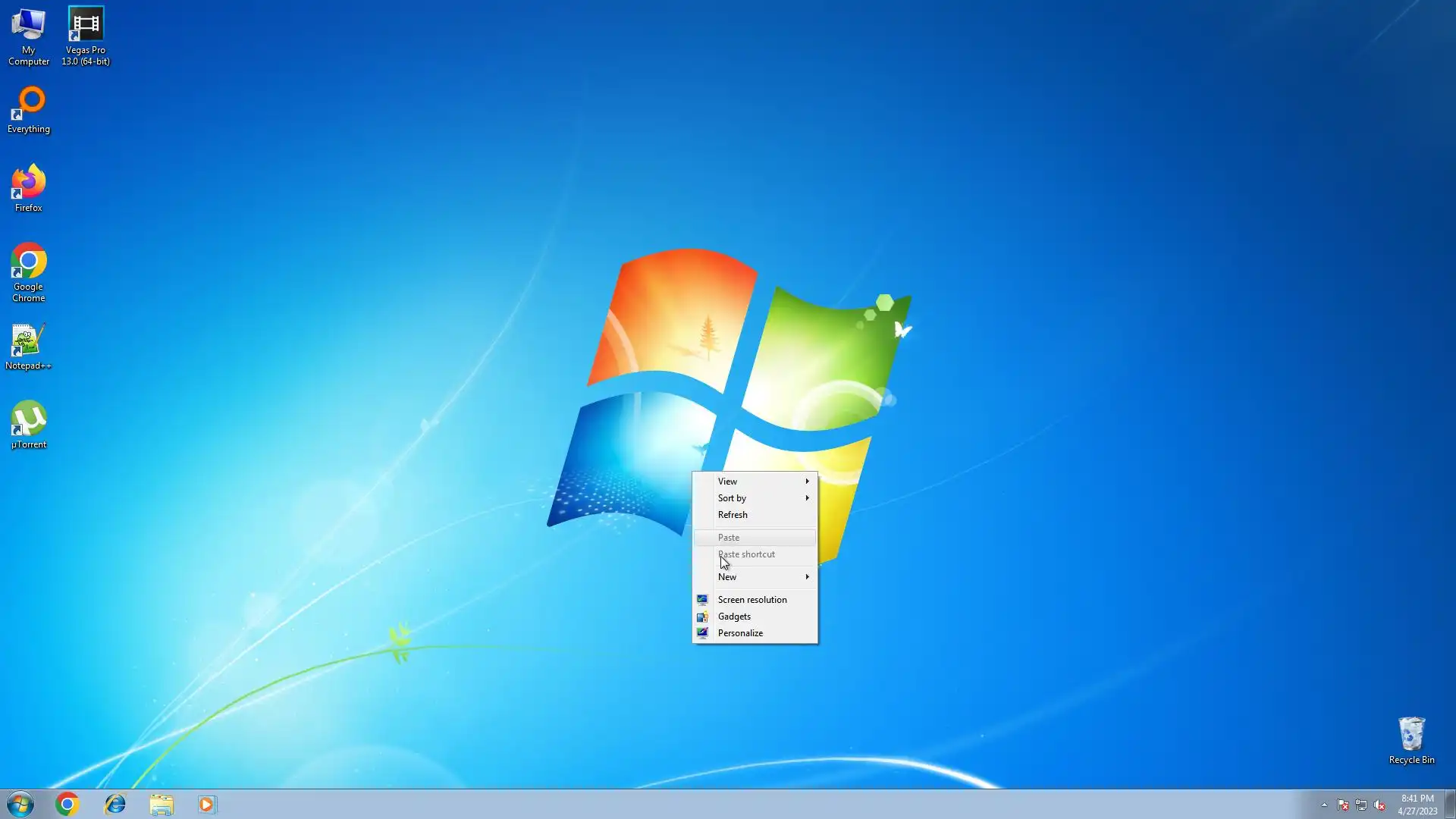The width and height of the screenshot is (1456, 819).
Task: Open Windows Explorer from the taskbar
Action: pos(161,804)
